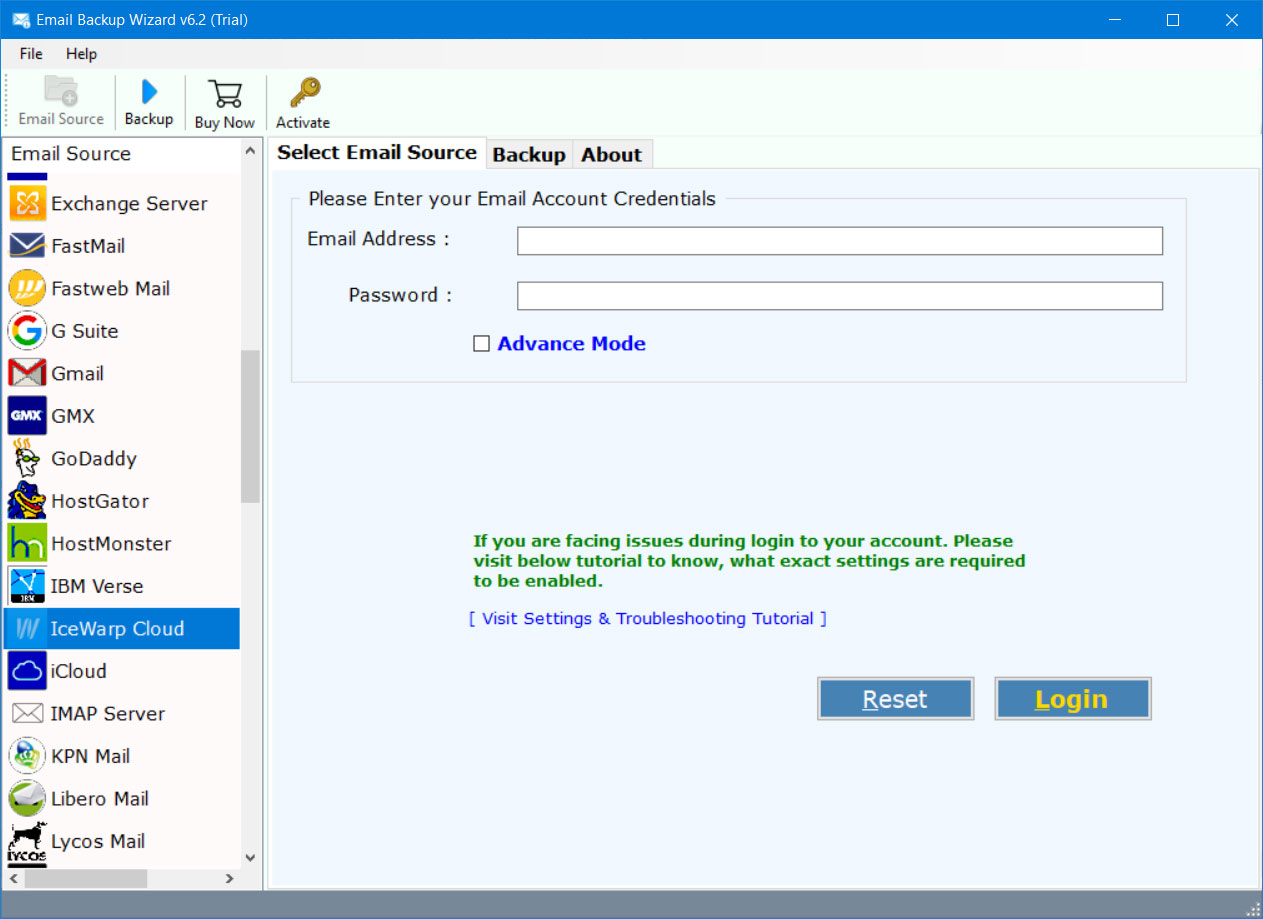Screen dimensions: 1263x919
Task: Open the Activate key icon in the toolbar
Action: (x=302, y=100)
